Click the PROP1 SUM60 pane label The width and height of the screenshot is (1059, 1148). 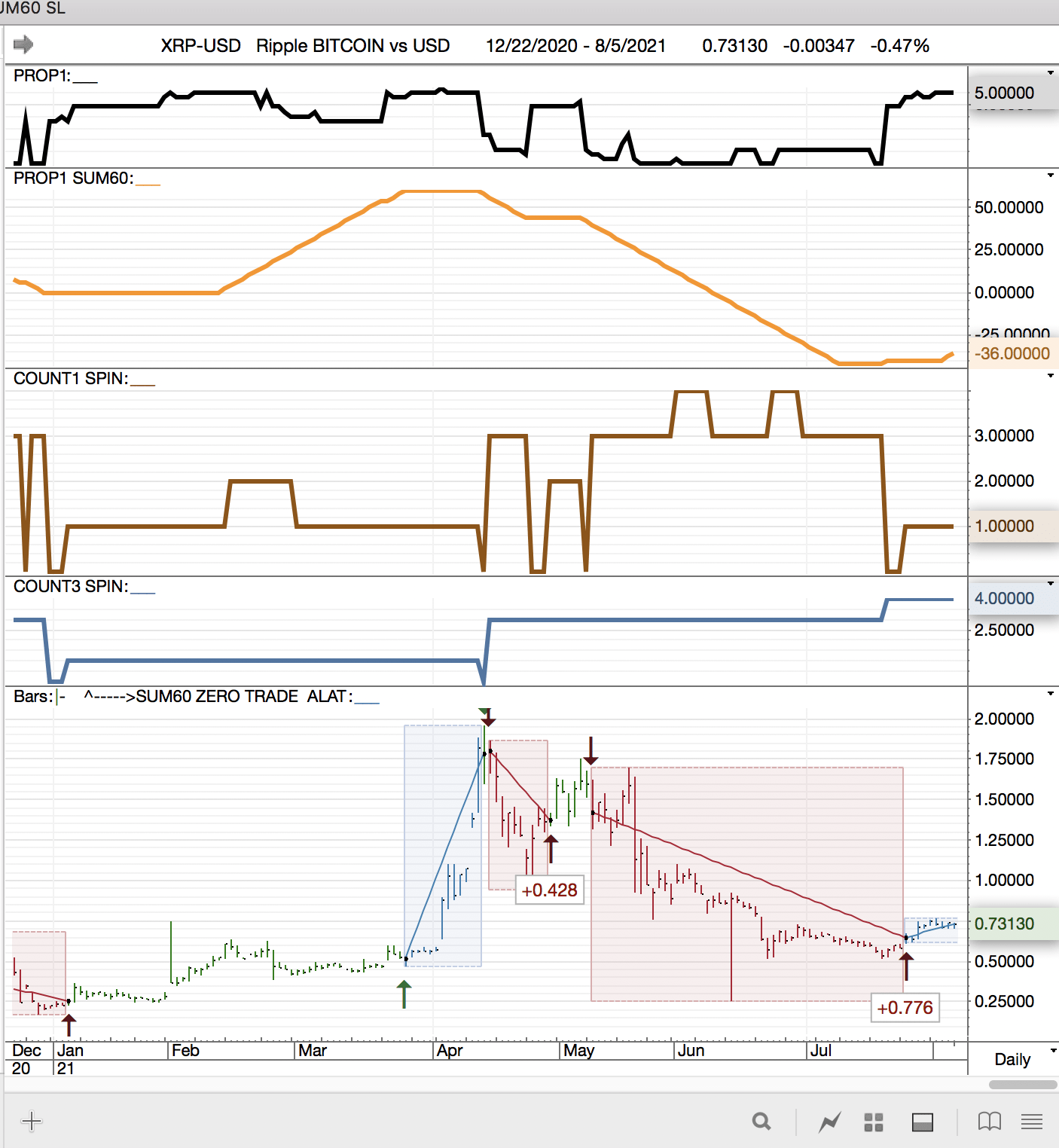tap(74, 178)
